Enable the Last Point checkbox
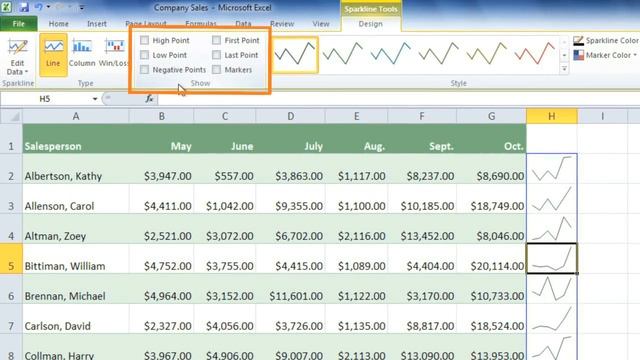The width and height of the screenshot is (640, 360). click(216, 55)
